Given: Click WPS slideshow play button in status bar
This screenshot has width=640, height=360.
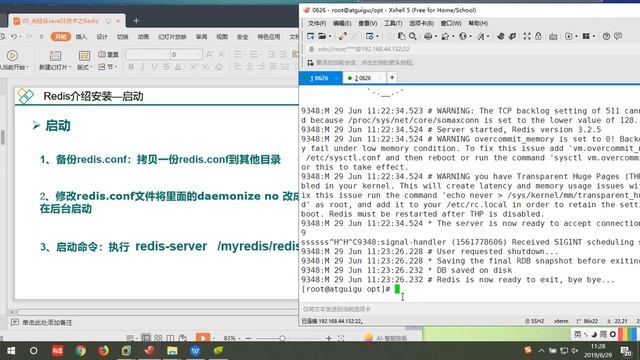Looking at the screenshot, I should click(203, 338).
